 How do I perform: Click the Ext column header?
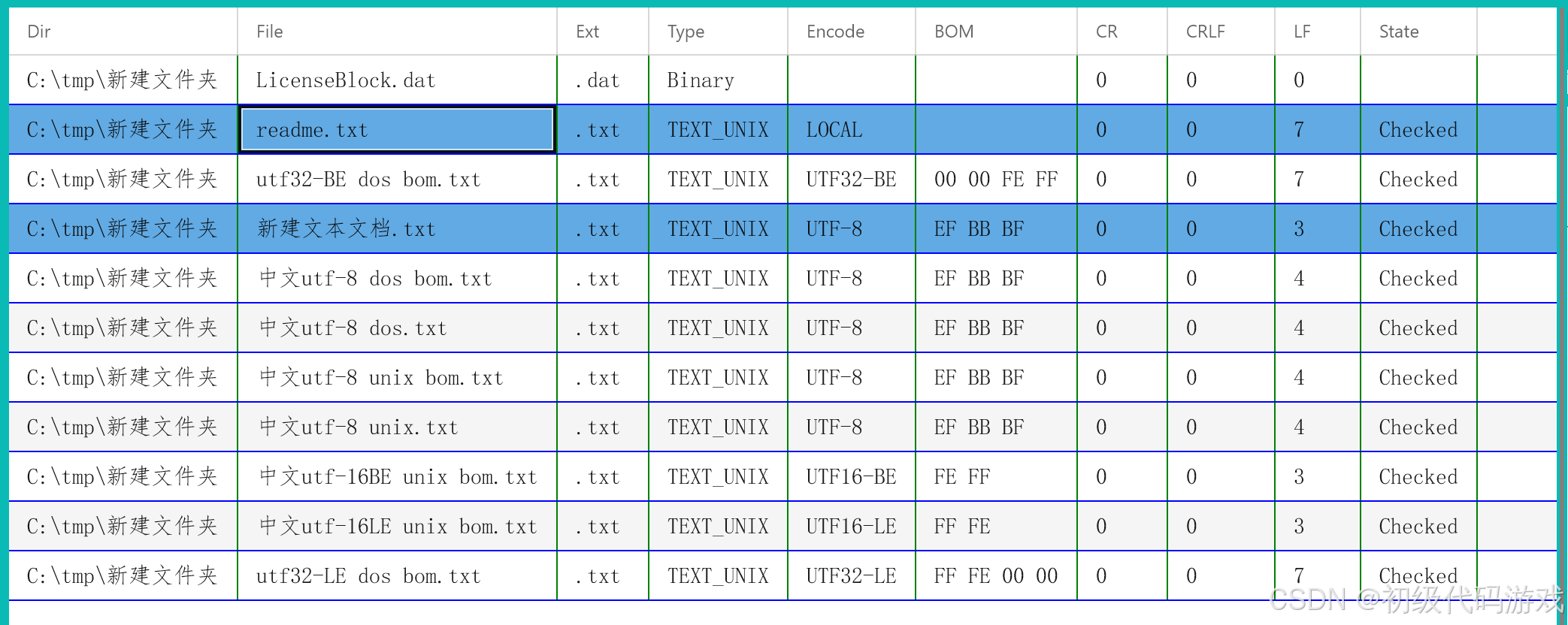[x=586, y=32]
